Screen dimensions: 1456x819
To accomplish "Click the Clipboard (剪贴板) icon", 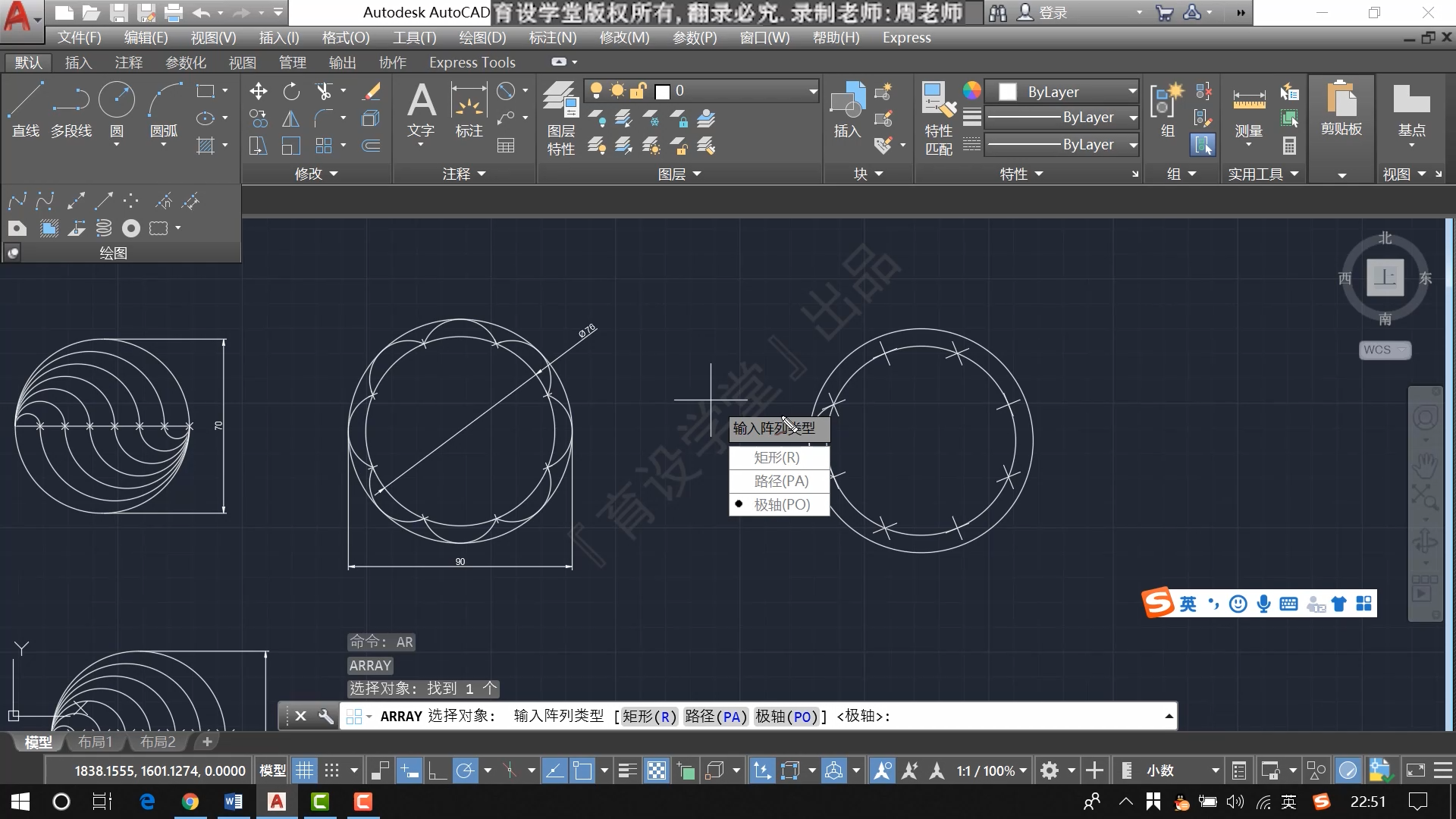I will (x=1341, y=110).
